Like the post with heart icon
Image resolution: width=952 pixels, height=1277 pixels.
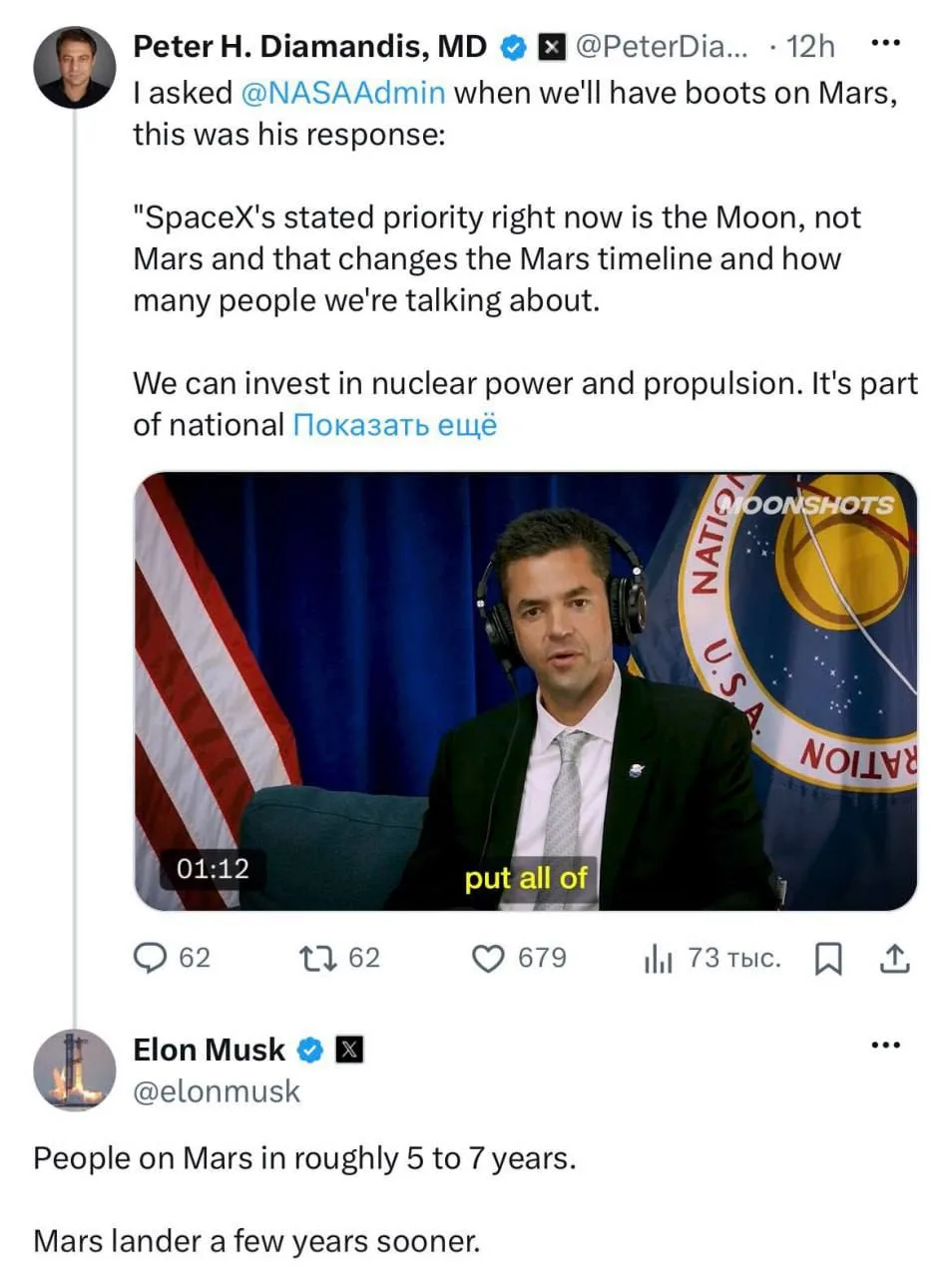pos(488,958)
